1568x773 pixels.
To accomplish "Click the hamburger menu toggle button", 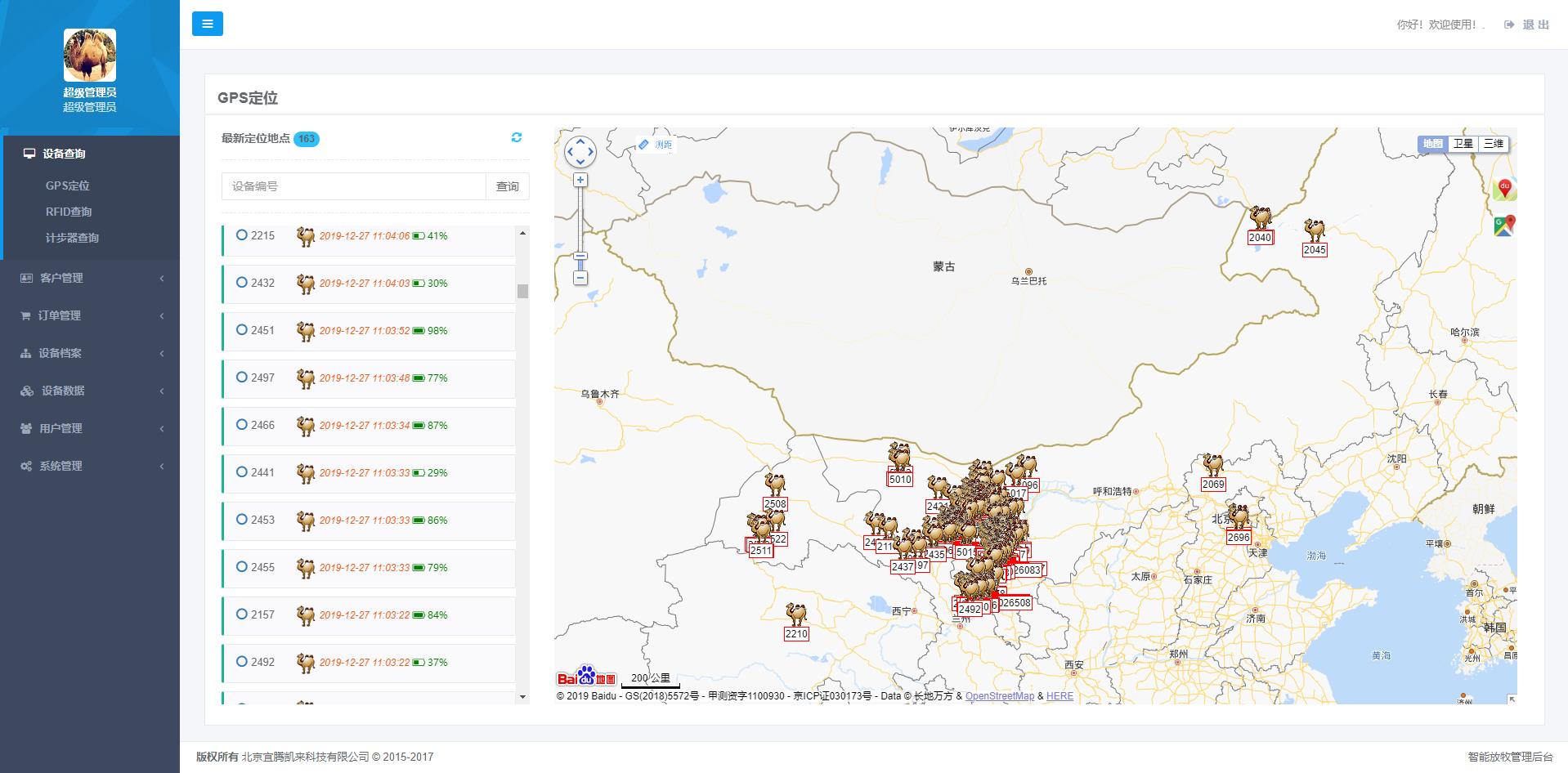I will [207, 24].
